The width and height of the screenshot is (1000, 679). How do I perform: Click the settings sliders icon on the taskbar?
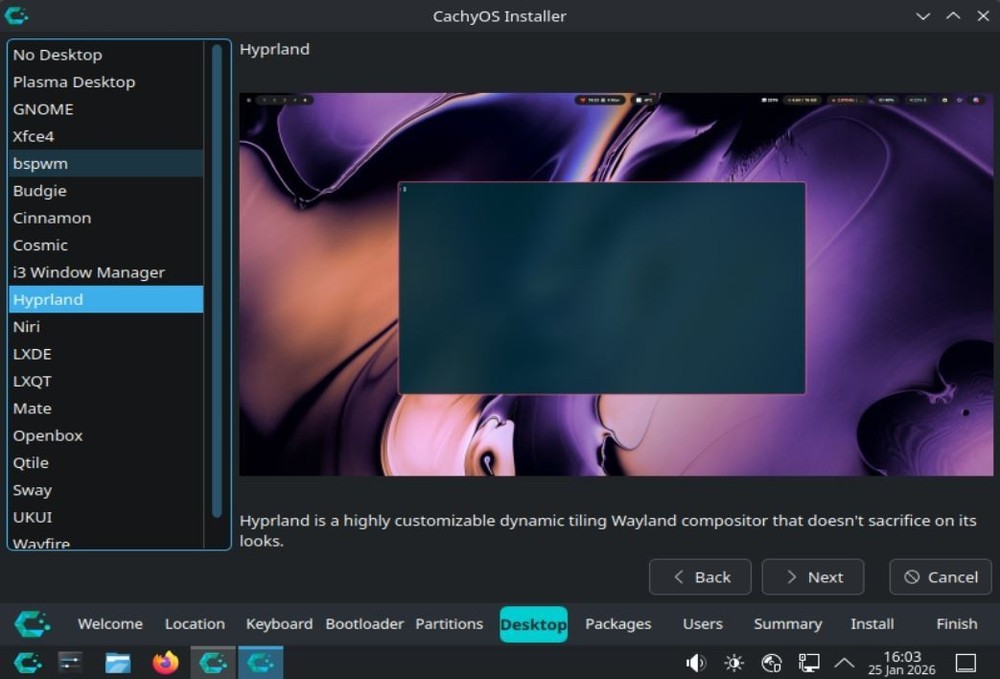[x=68, y=662]
